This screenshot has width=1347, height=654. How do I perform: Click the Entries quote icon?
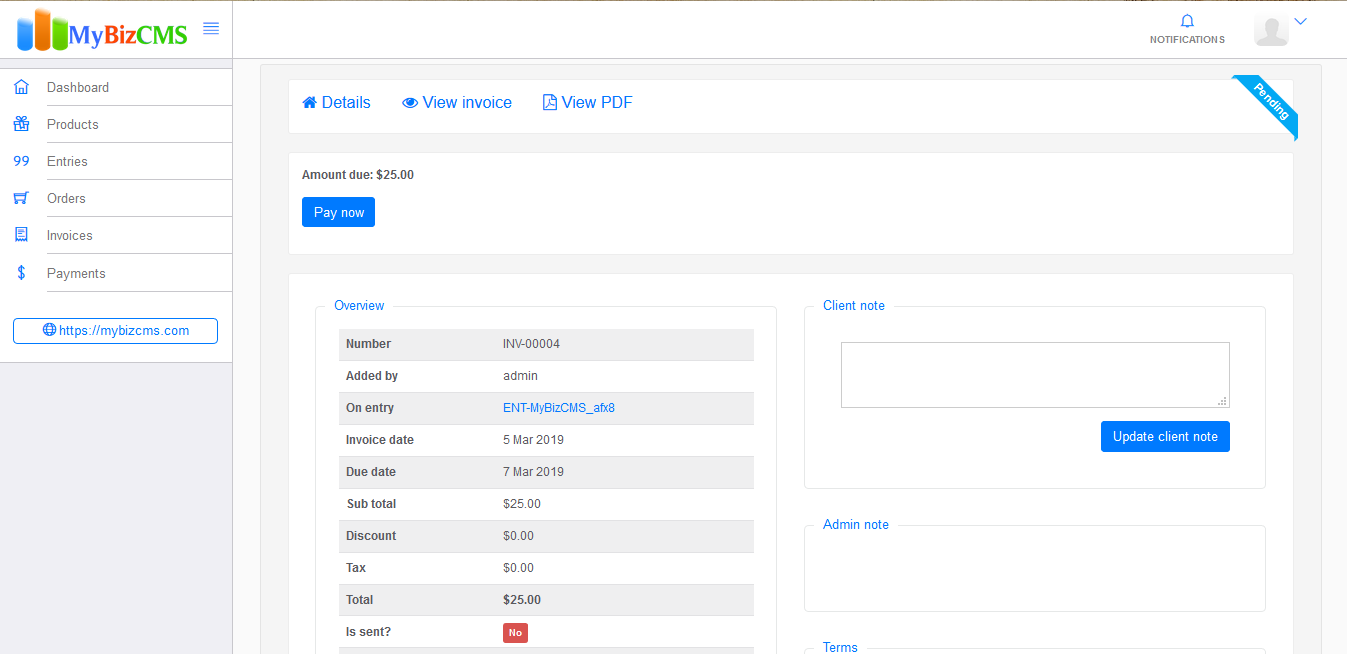click(x=21, y=161)
